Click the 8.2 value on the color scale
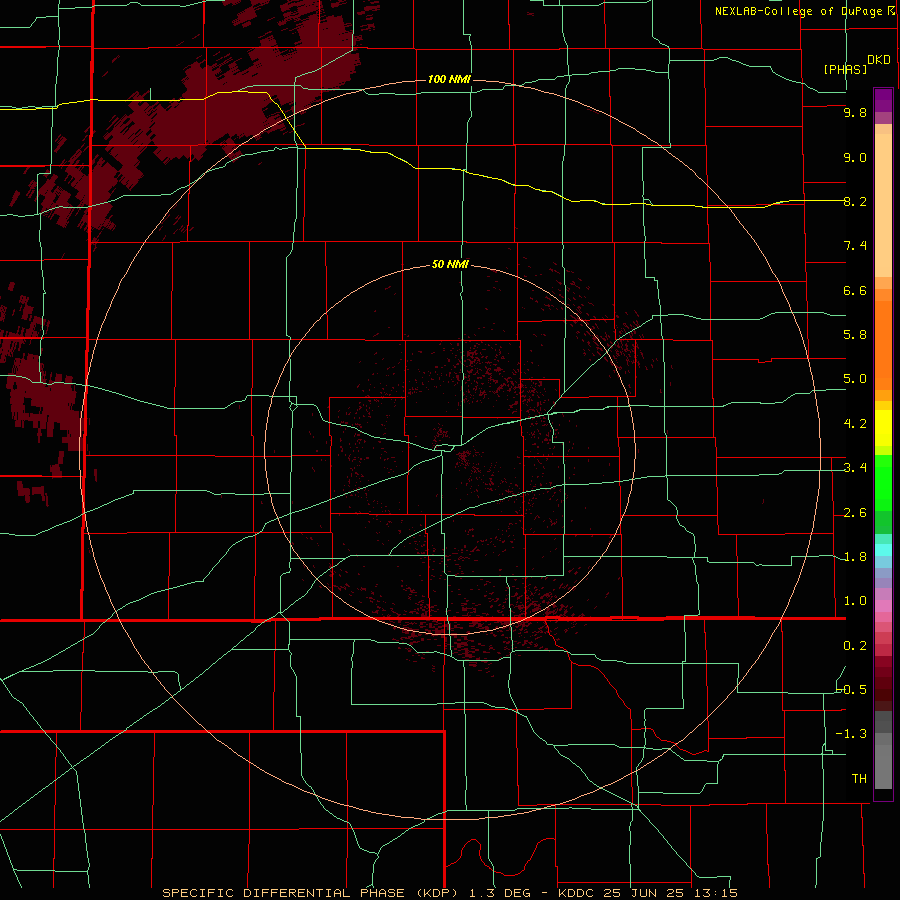 [855, 201]
